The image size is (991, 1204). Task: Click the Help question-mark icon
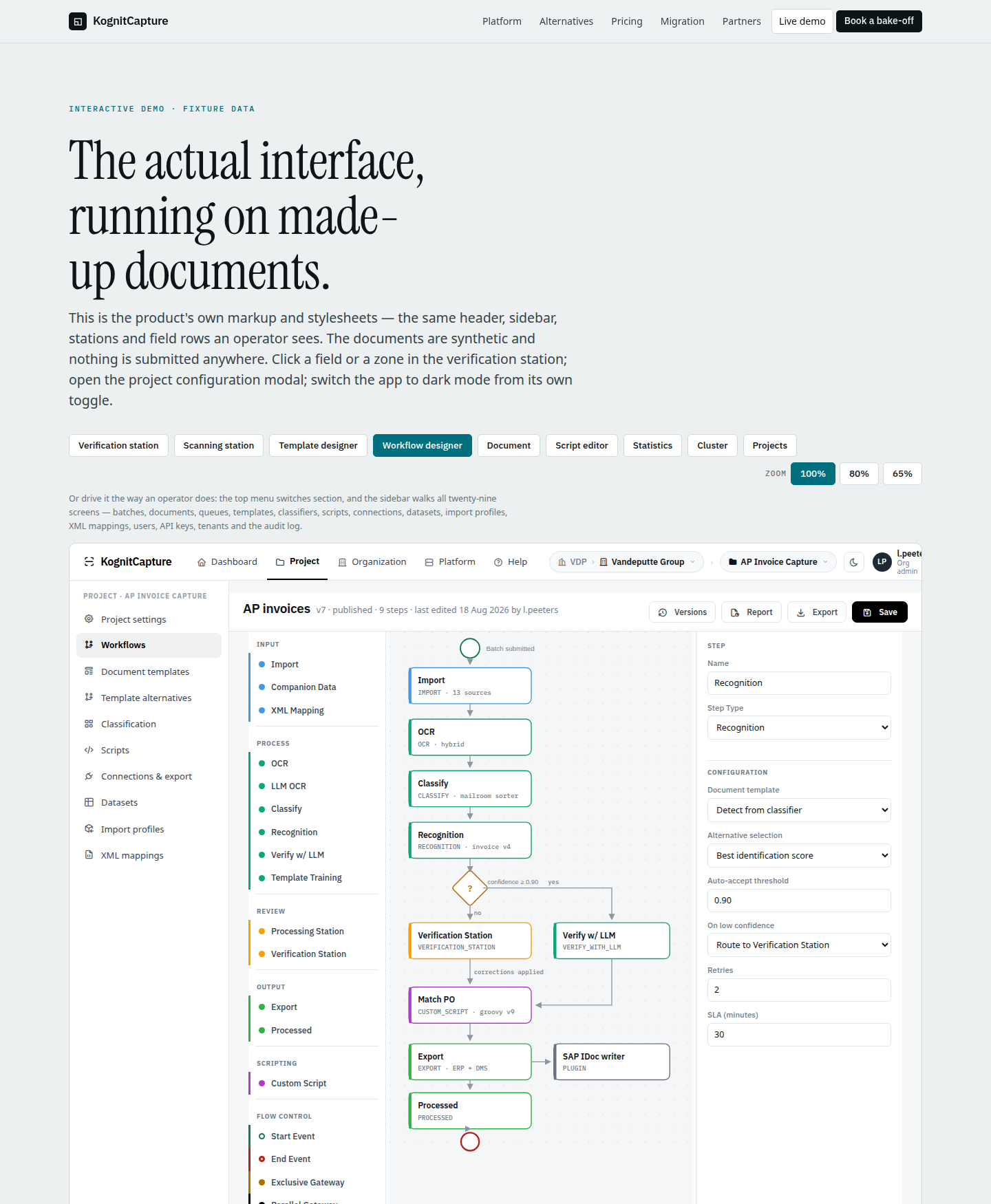click(x=498, y=562)
